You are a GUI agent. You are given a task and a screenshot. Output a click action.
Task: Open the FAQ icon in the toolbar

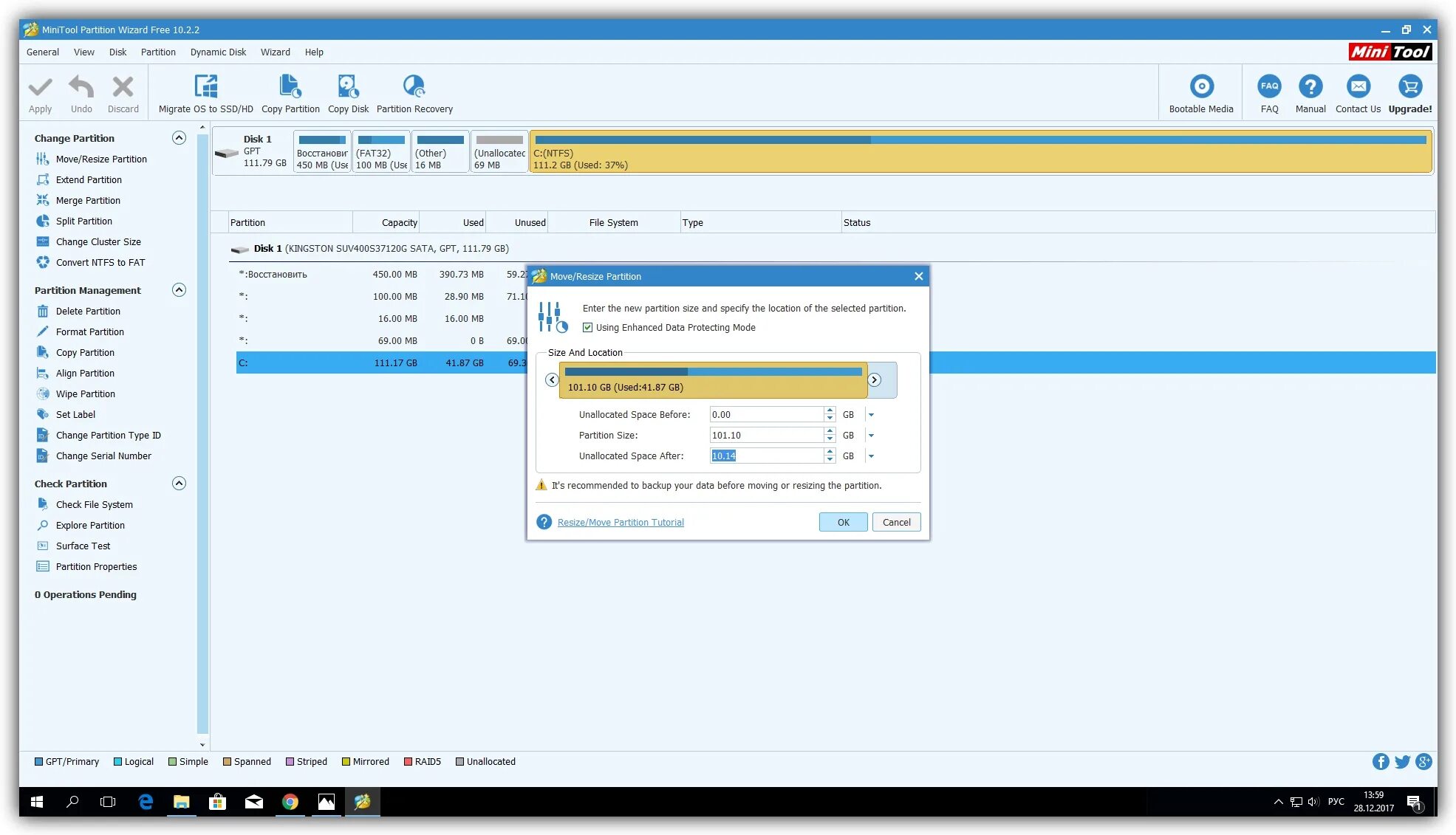pos(1269,87)
